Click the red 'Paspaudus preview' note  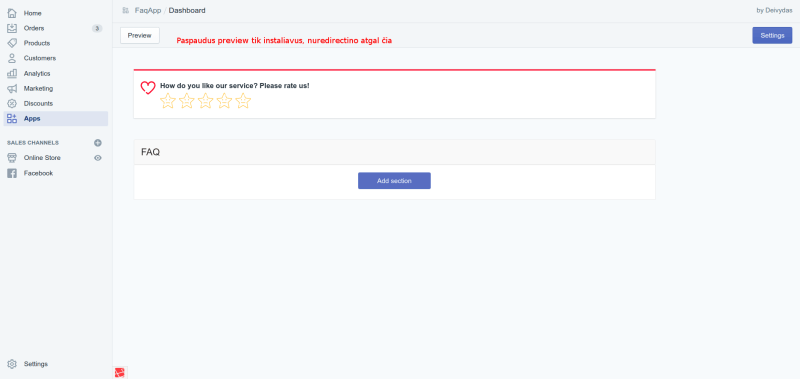pos(284,40)
